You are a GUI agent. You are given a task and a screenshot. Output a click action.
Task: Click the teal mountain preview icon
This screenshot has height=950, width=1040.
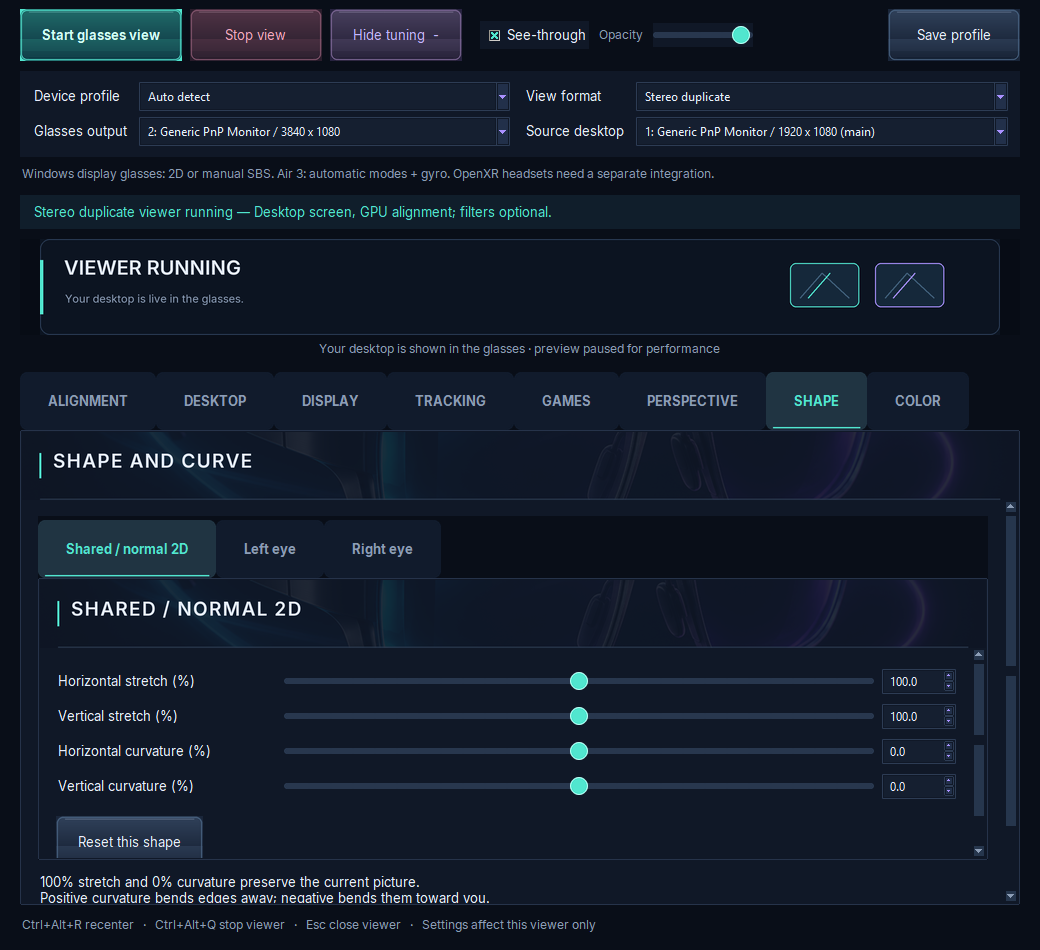(x=824, y=285)
